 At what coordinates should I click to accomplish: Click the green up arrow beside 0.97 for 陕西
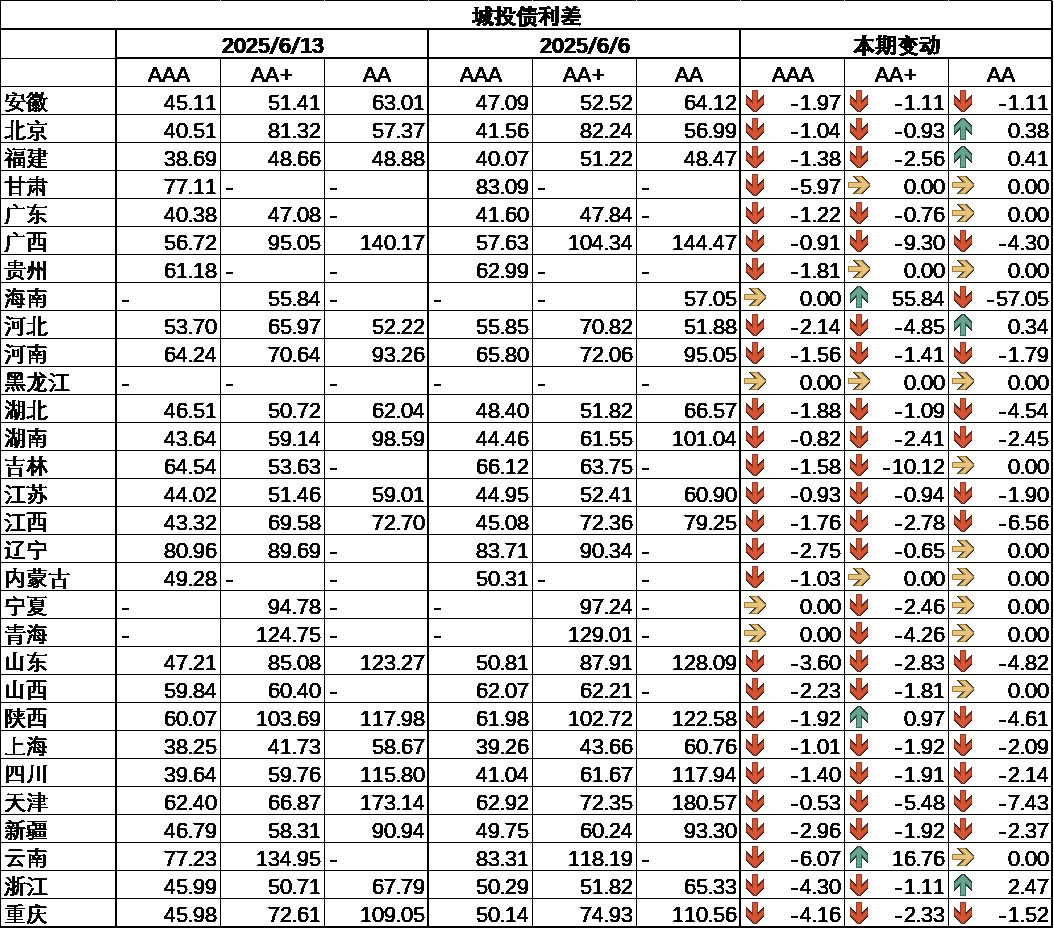[x=859, y=718]
